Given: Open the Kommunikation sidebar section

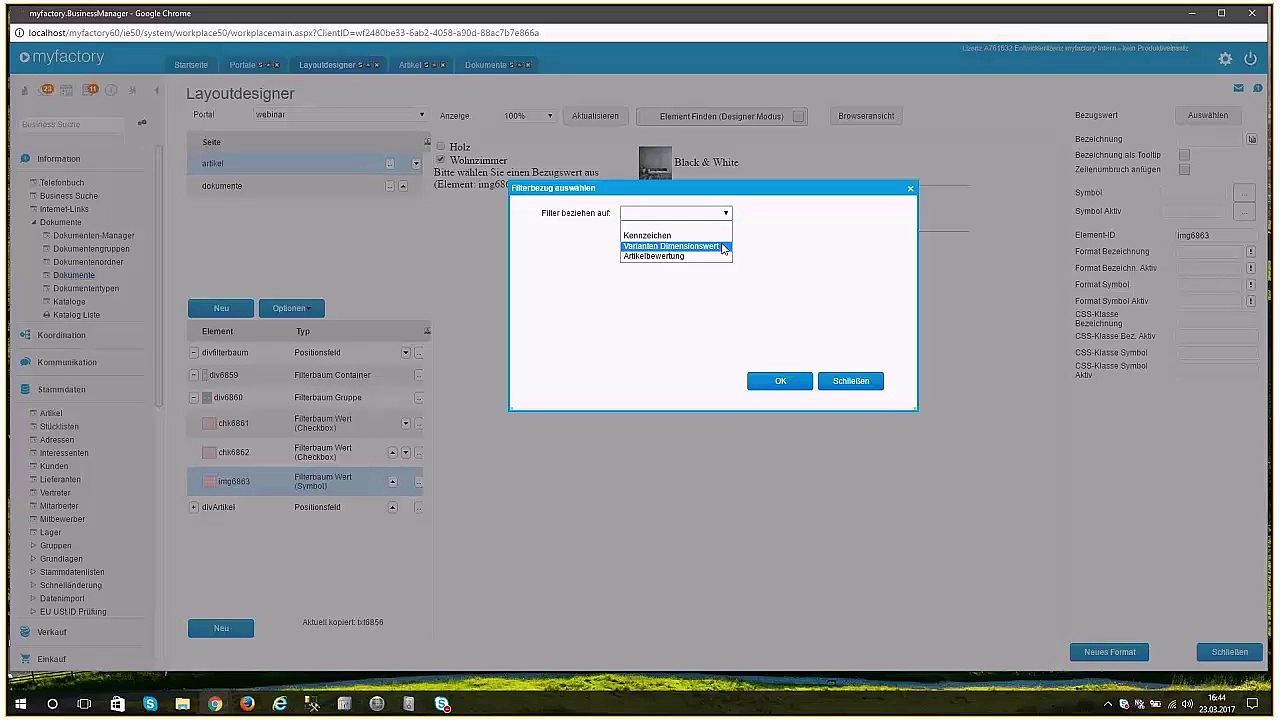Looking at the screenshot, I should coord(67,362).
